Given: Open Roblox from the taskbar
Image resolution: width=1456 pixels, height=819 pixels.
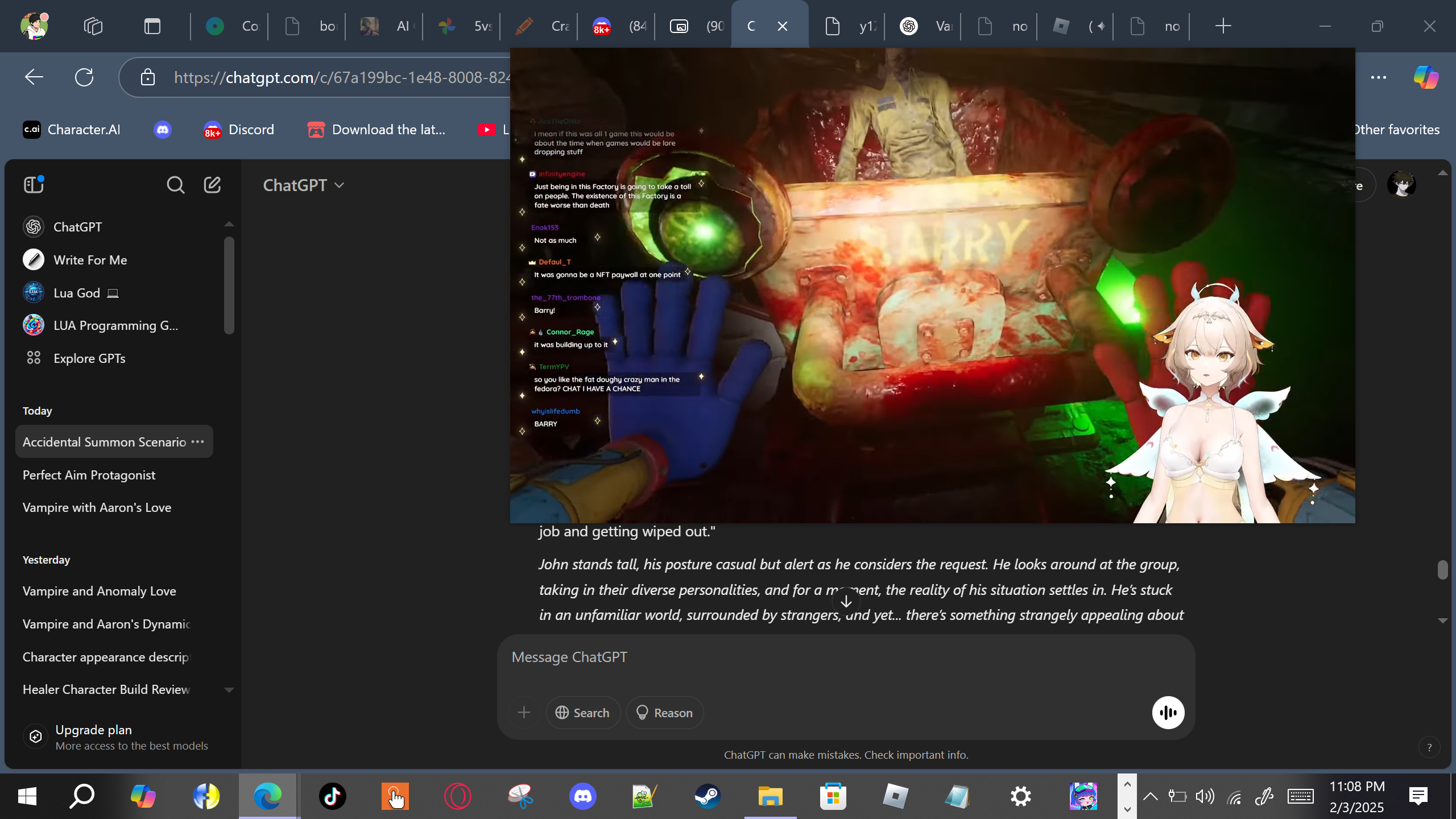Looking at the screenshot, I should 895,796.
